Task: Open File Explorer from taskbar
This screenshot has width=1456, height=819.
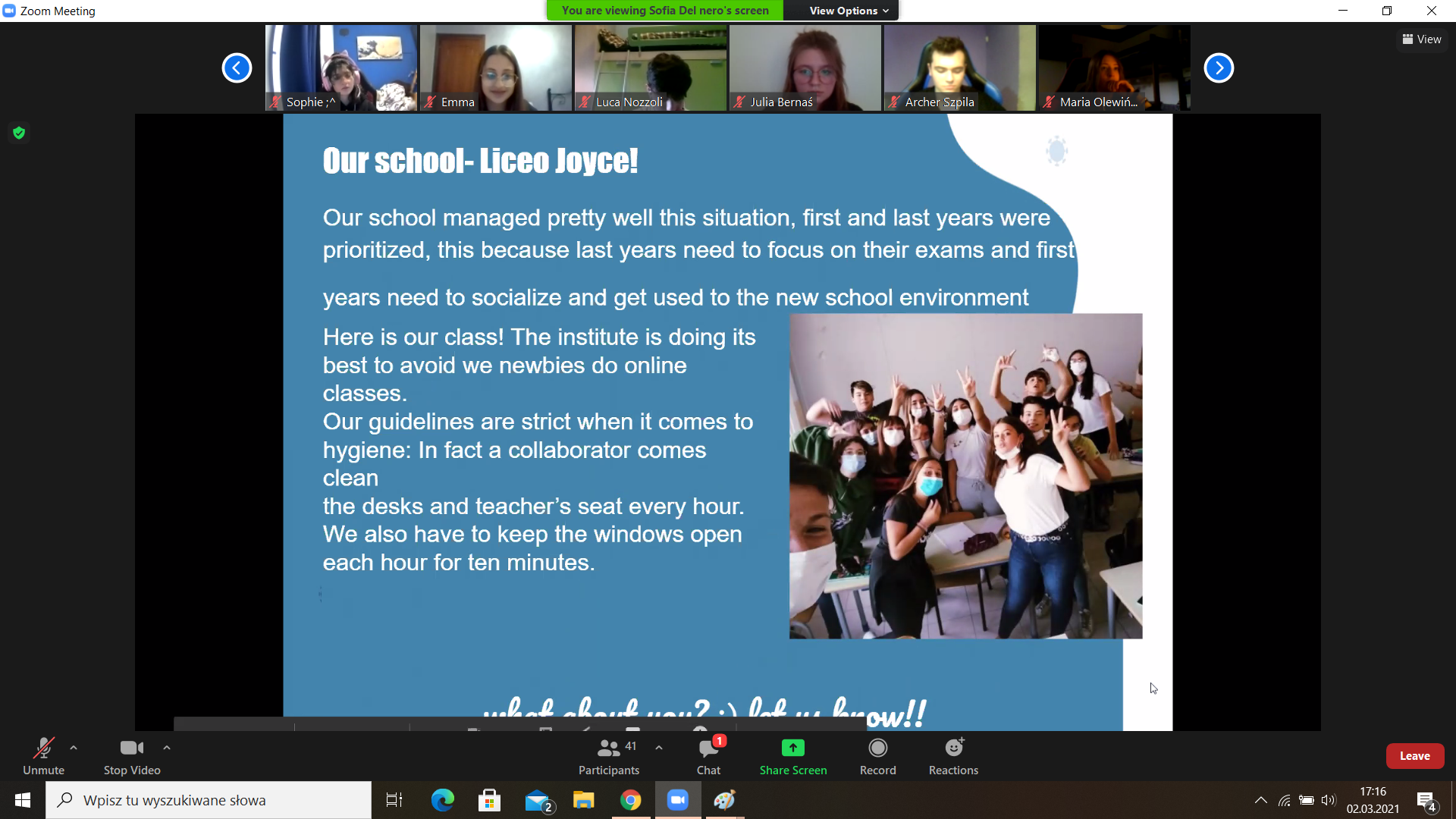Action: point(583,800)
